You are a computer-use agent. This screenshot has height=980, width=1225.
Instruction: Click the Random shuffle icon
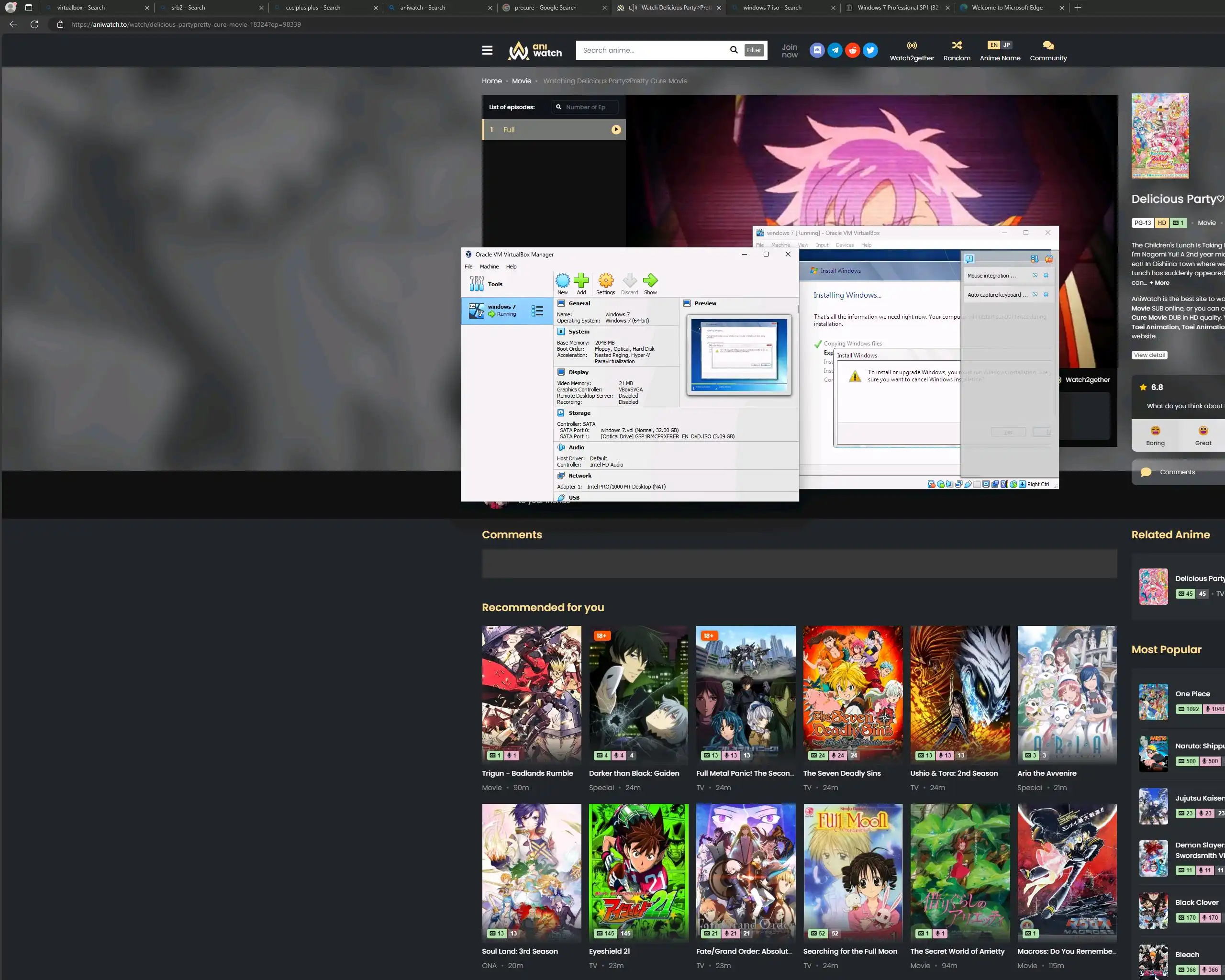(956, 45)
